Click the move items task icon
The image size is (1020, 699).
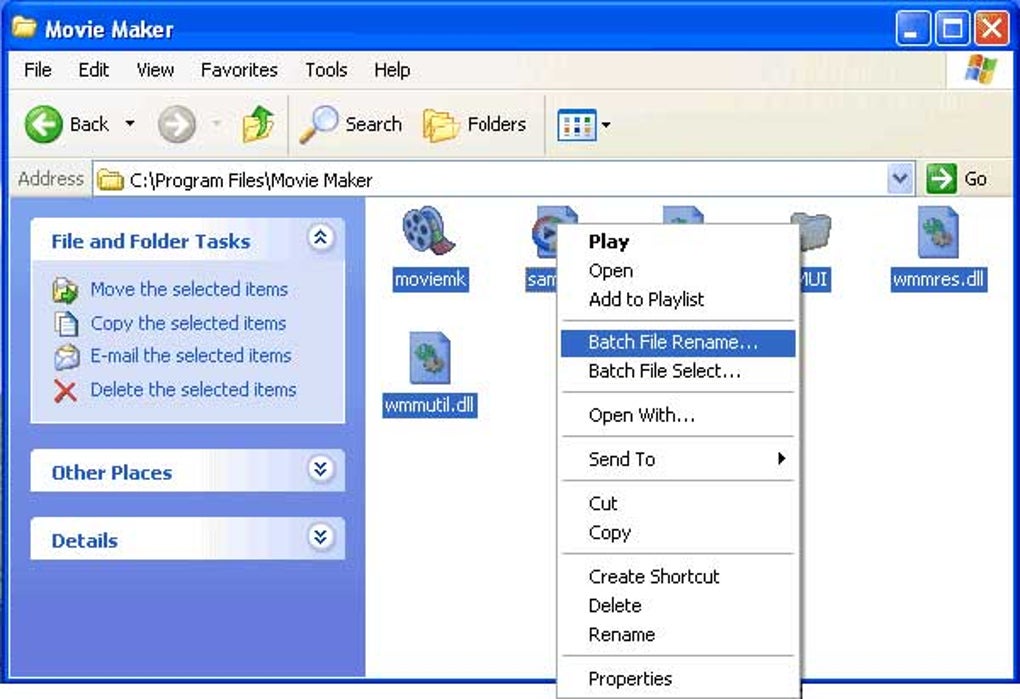tap(66, 290)
